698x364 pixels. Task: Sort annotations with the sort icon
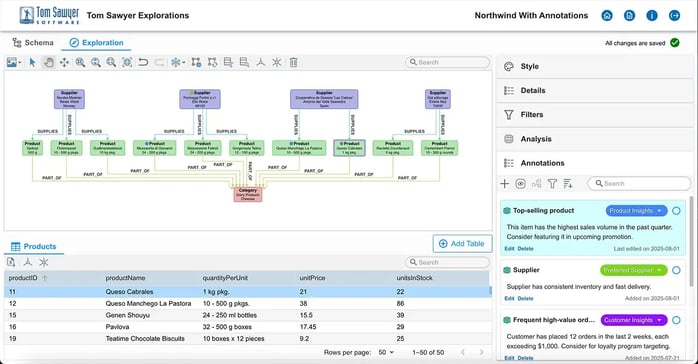(x=568, y=183)
